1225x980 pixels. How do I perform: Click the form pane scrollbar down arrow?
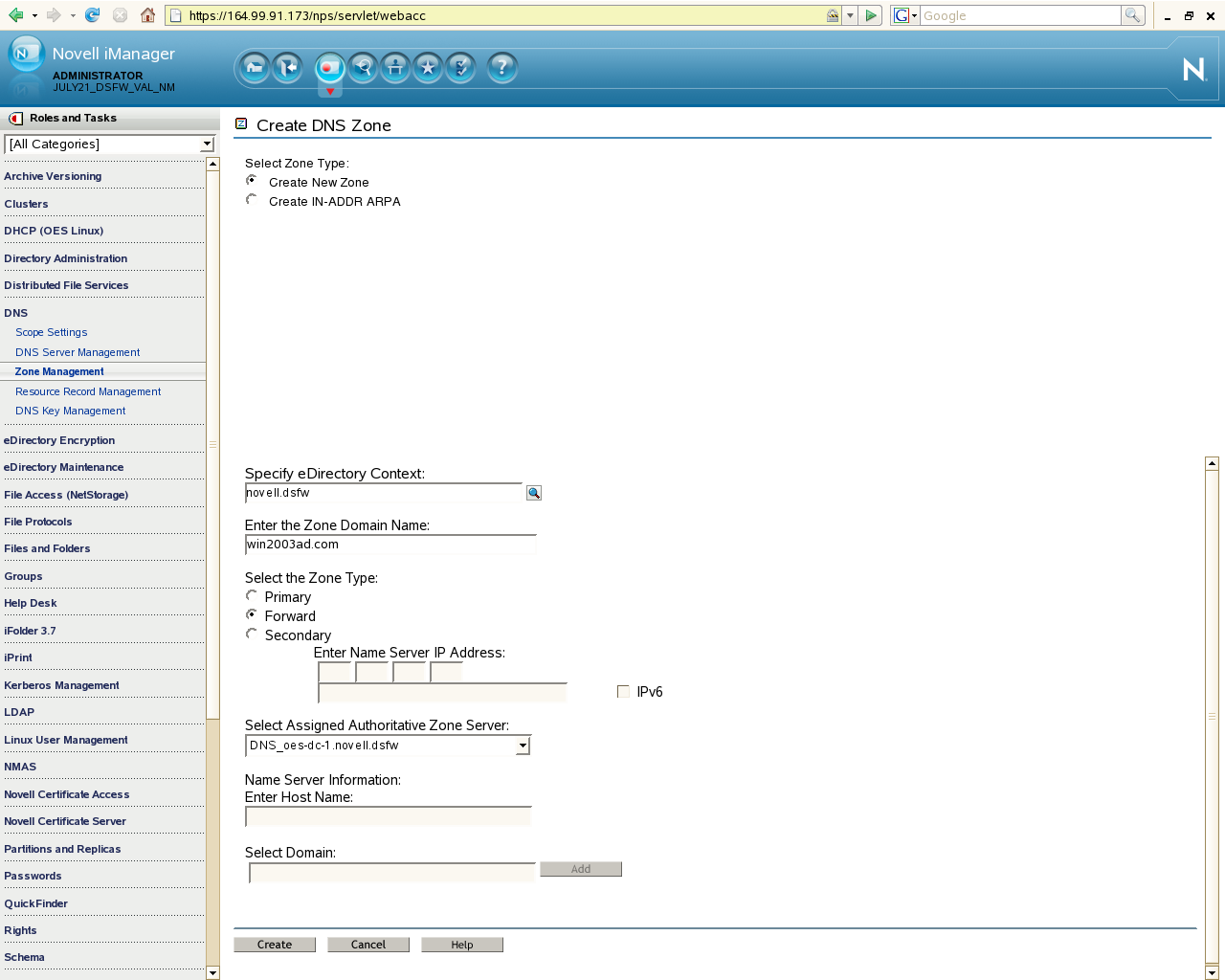(1212, 972)
